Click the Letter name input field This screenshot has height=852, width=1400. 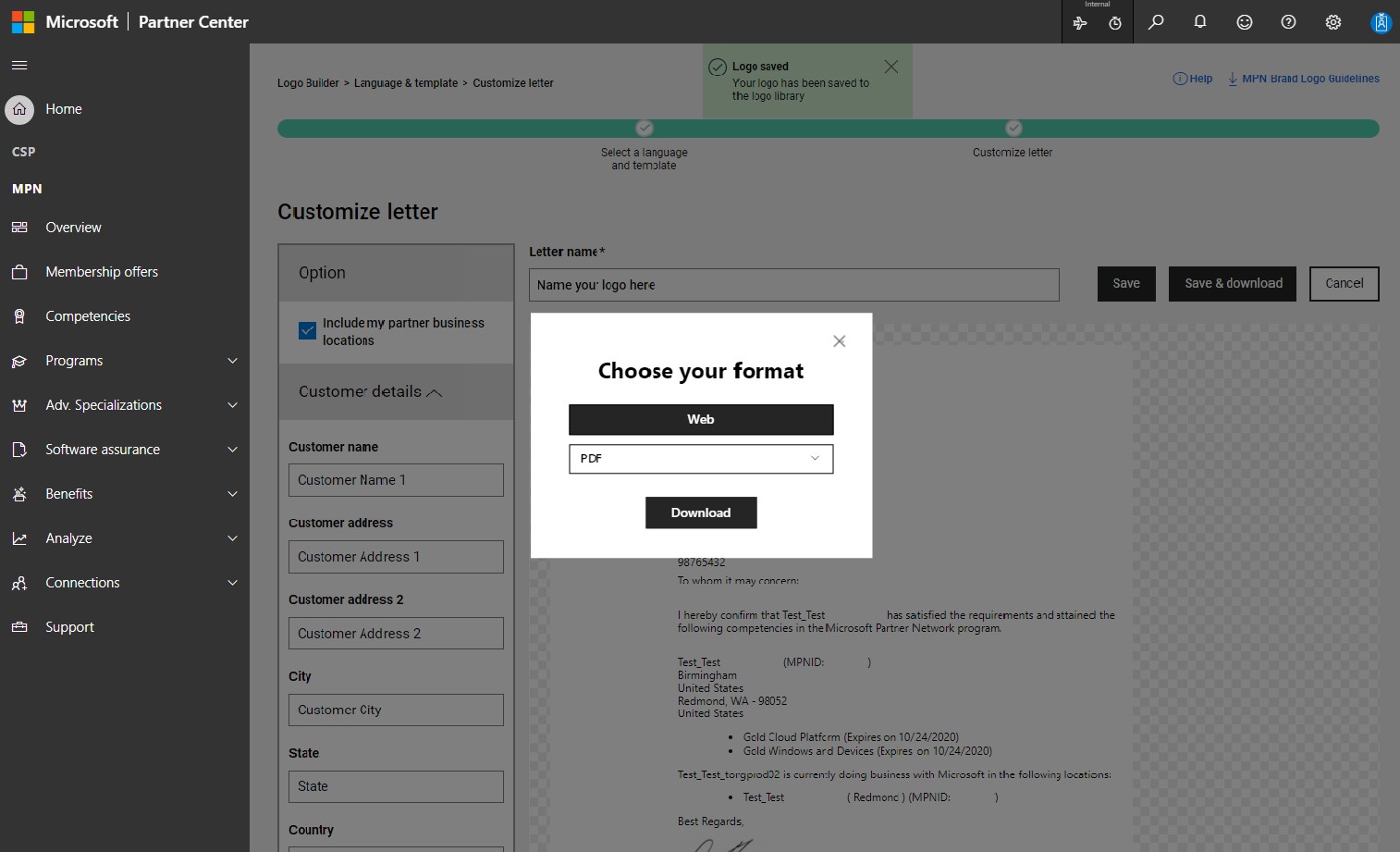pos(794,285)
